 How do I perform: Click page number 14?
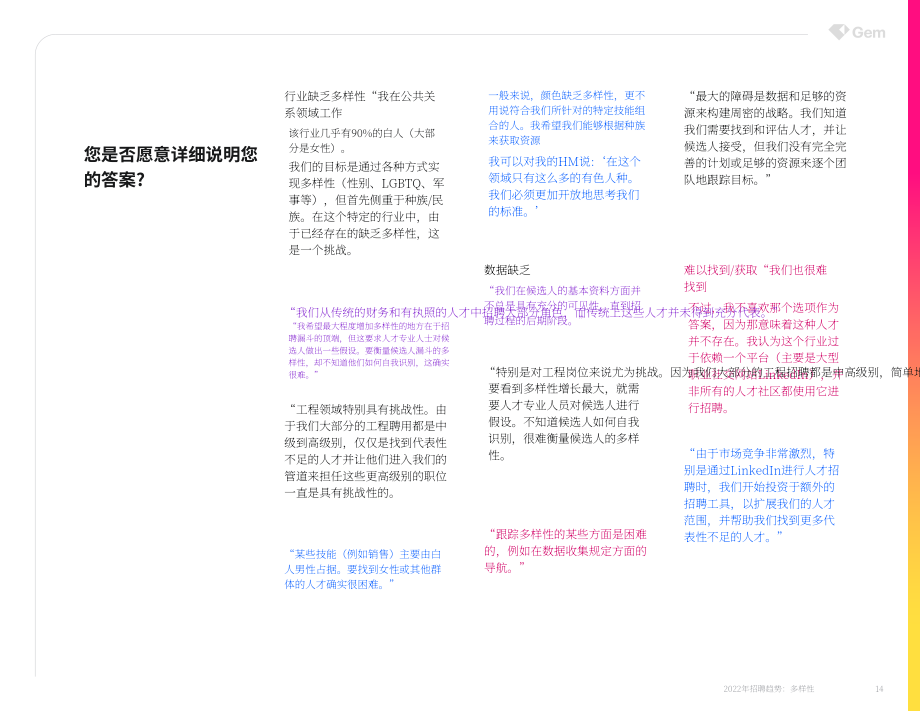click(879, 689)
